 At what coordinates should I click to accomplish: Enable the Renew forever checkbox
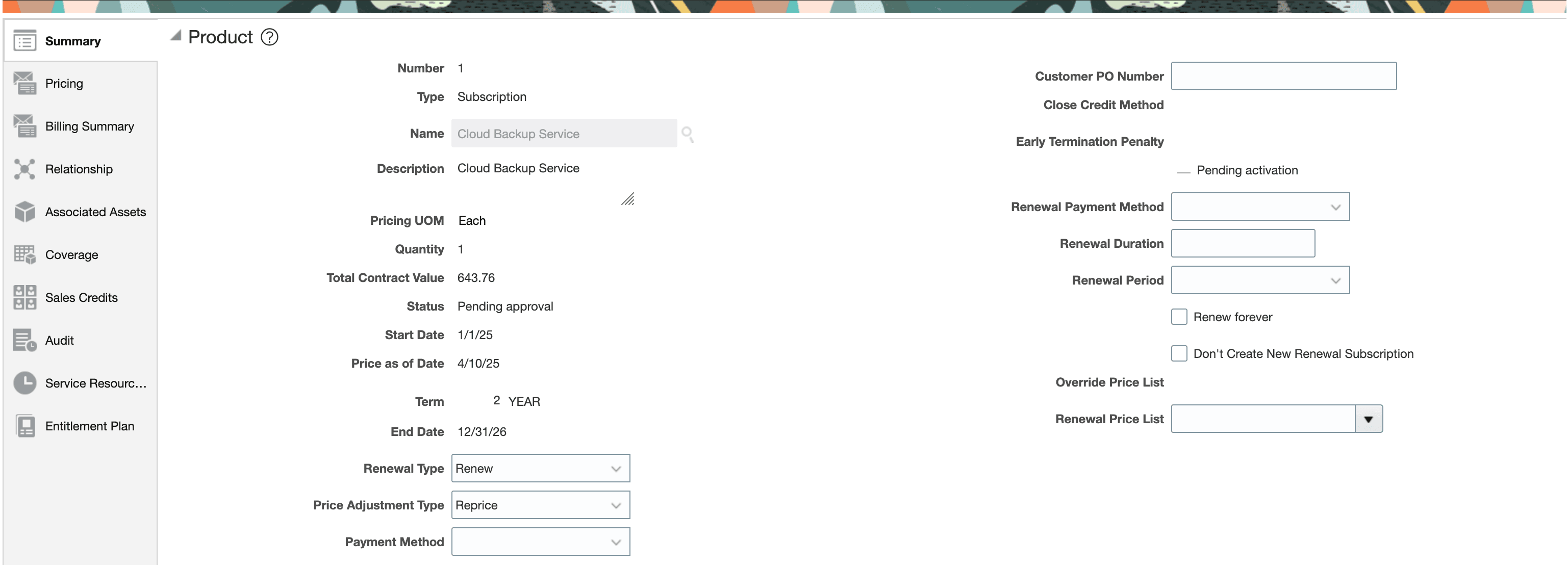click(x=1179, y=317)
